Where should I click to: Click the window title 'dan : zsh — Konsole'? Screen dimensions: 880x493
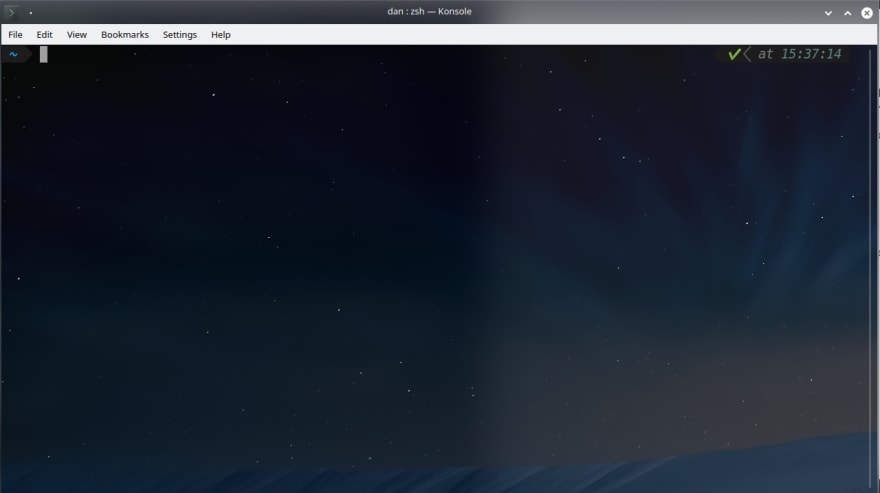[429, 11]
